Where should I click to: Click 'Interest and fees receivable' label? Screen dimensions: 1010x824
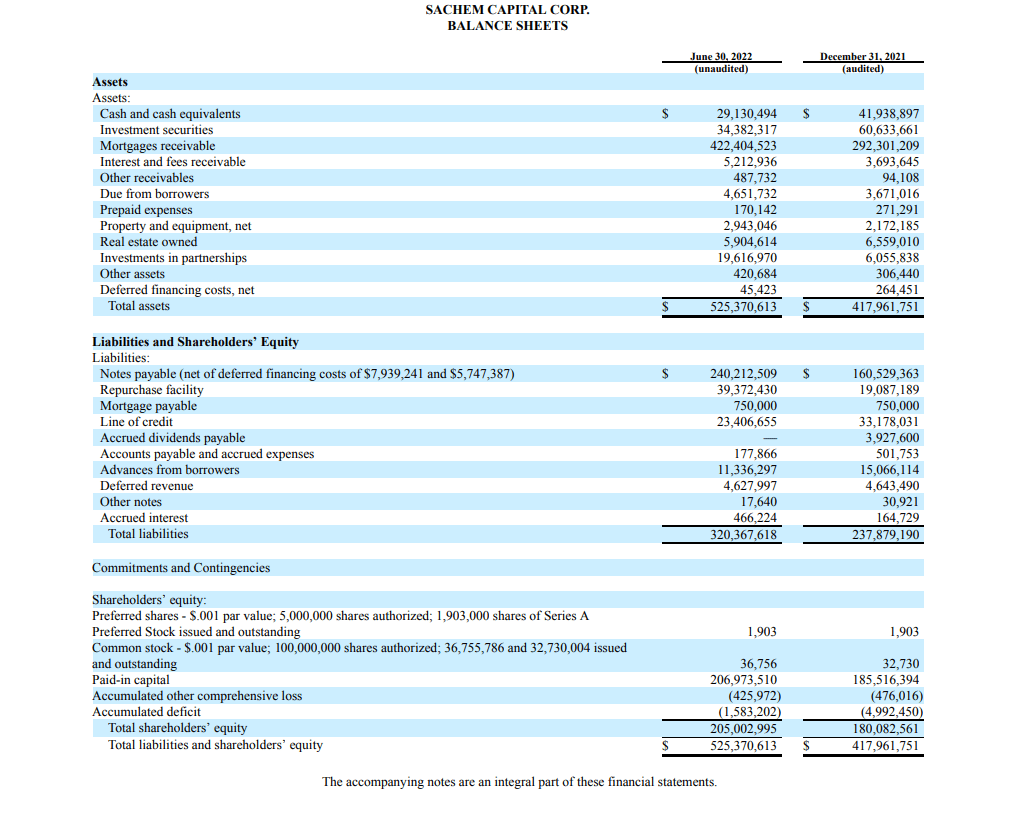click(173, 162)
